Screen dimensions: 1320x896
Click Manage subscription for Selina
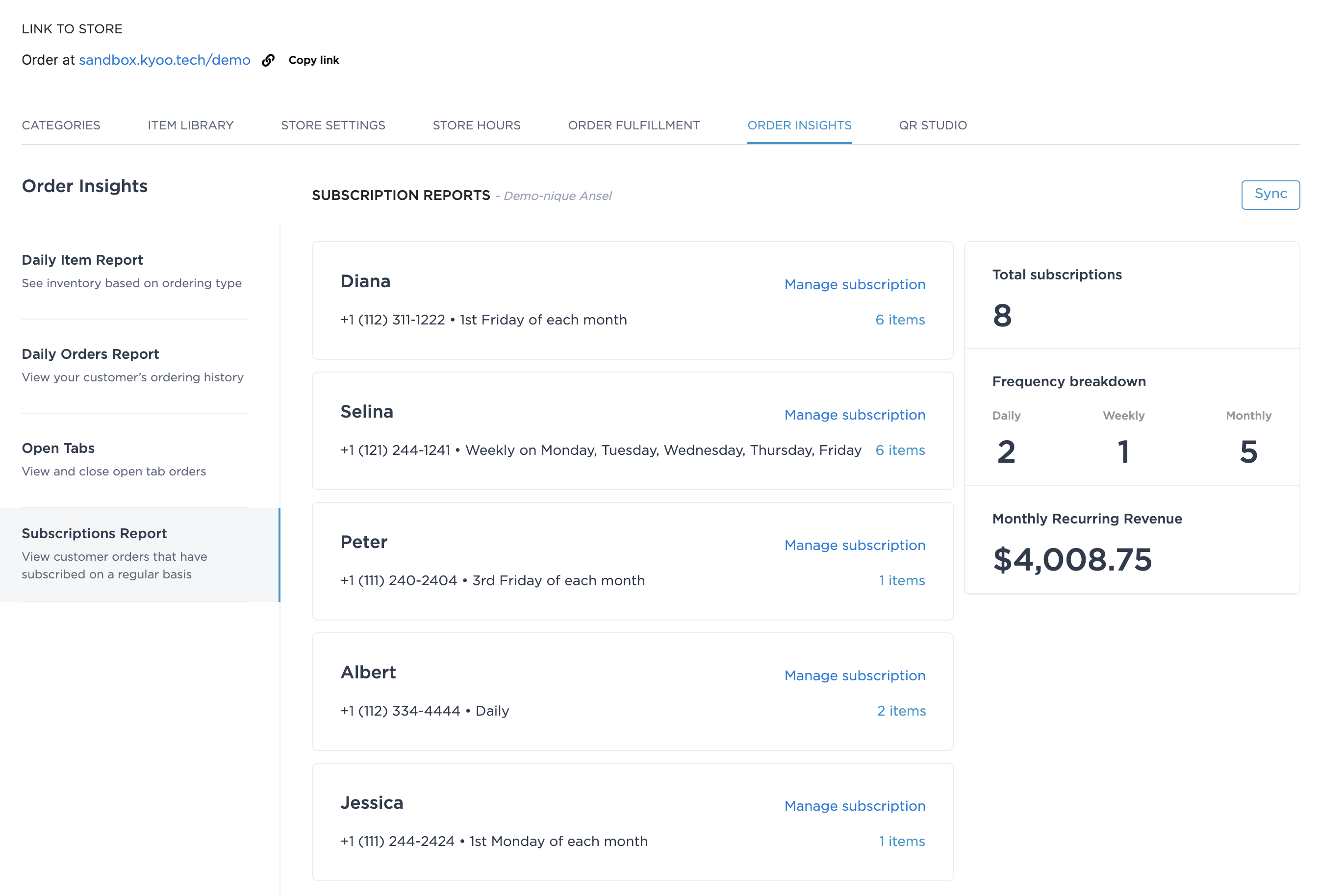click(854, 415)
